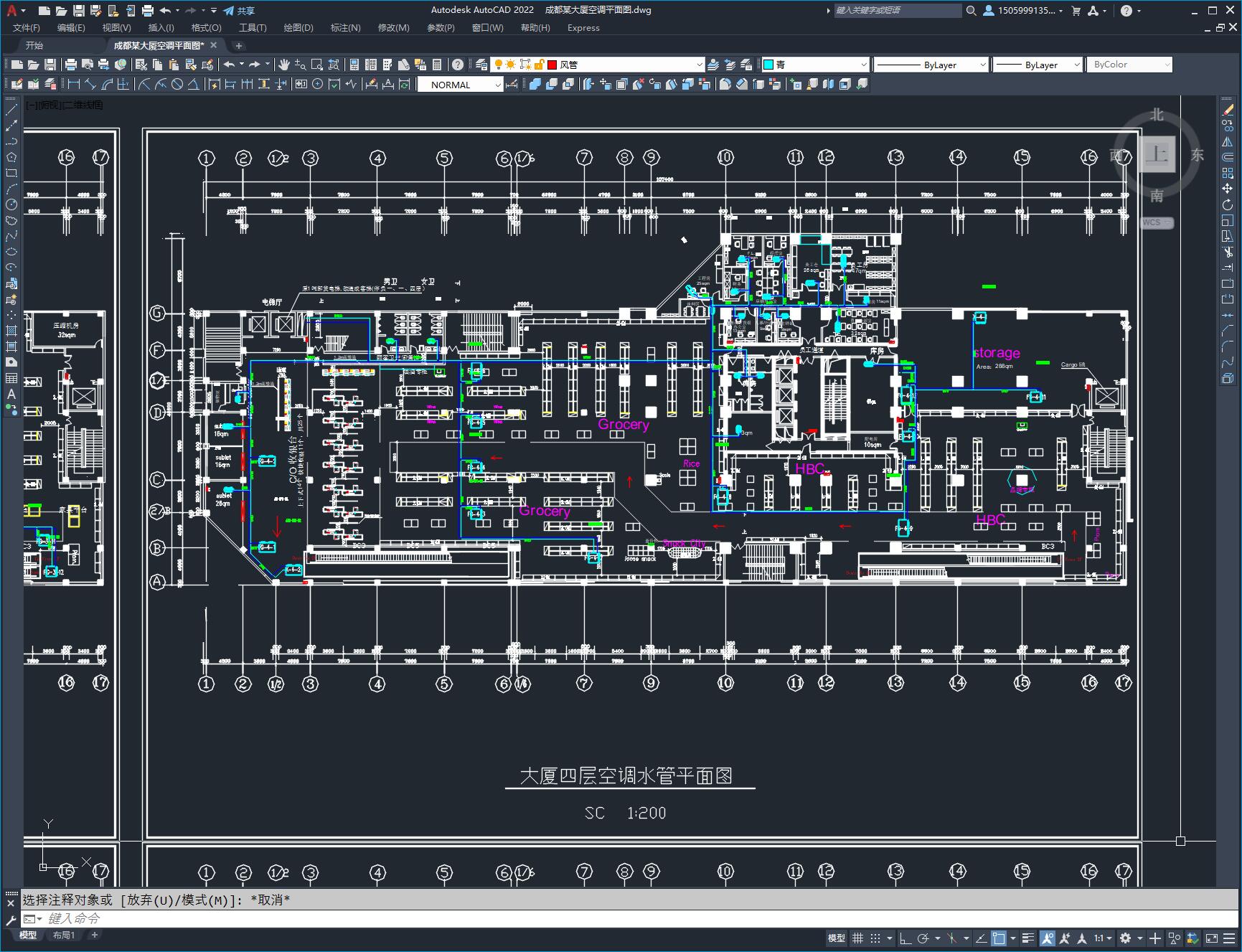Viewport: 1242px width, 952px height.
Task: Click the Linear dimension tool
Action: [x=73, y=85]
